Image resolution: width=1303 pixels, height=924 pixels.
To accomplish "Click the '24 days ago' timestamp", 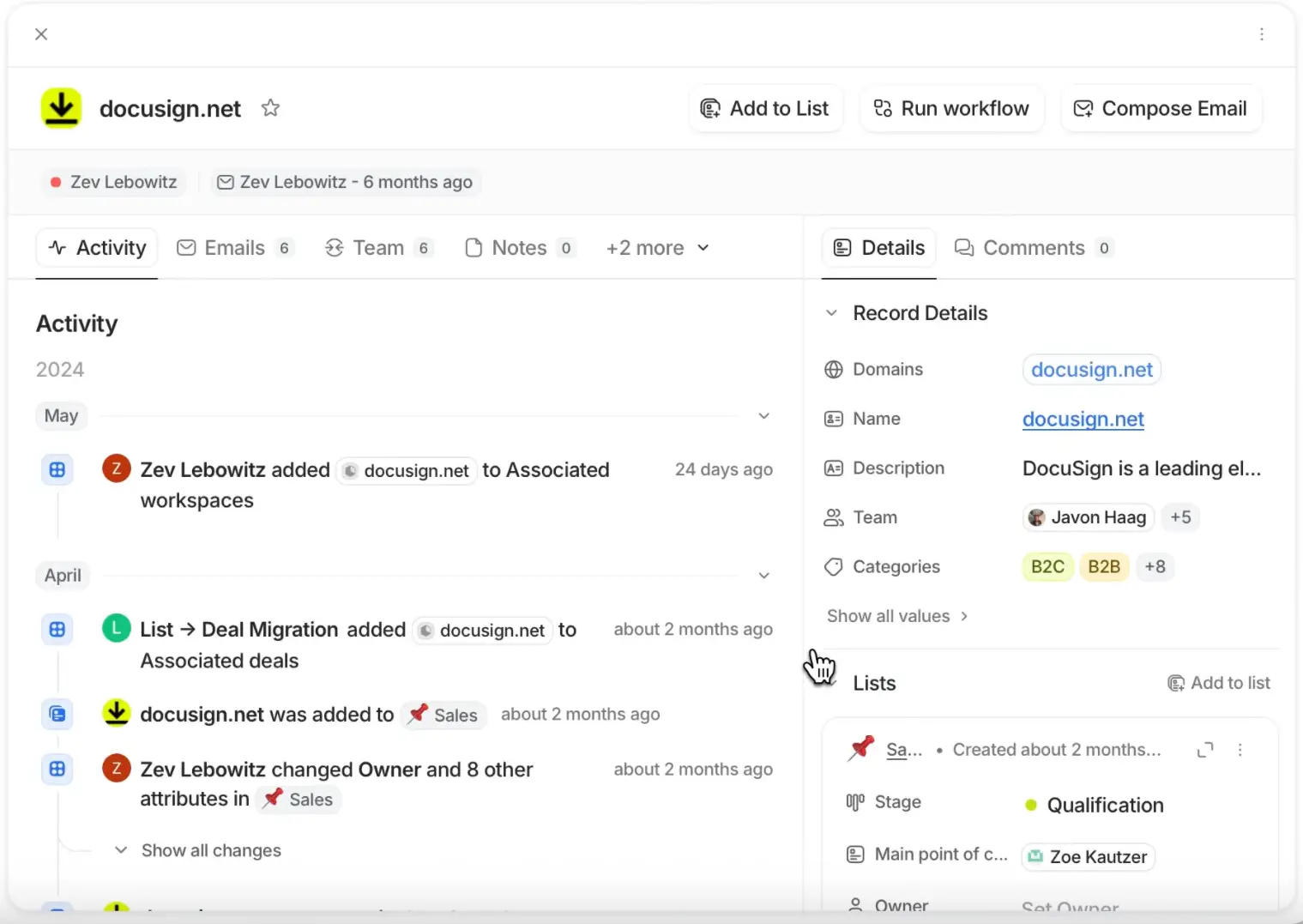I will point(723,469).
